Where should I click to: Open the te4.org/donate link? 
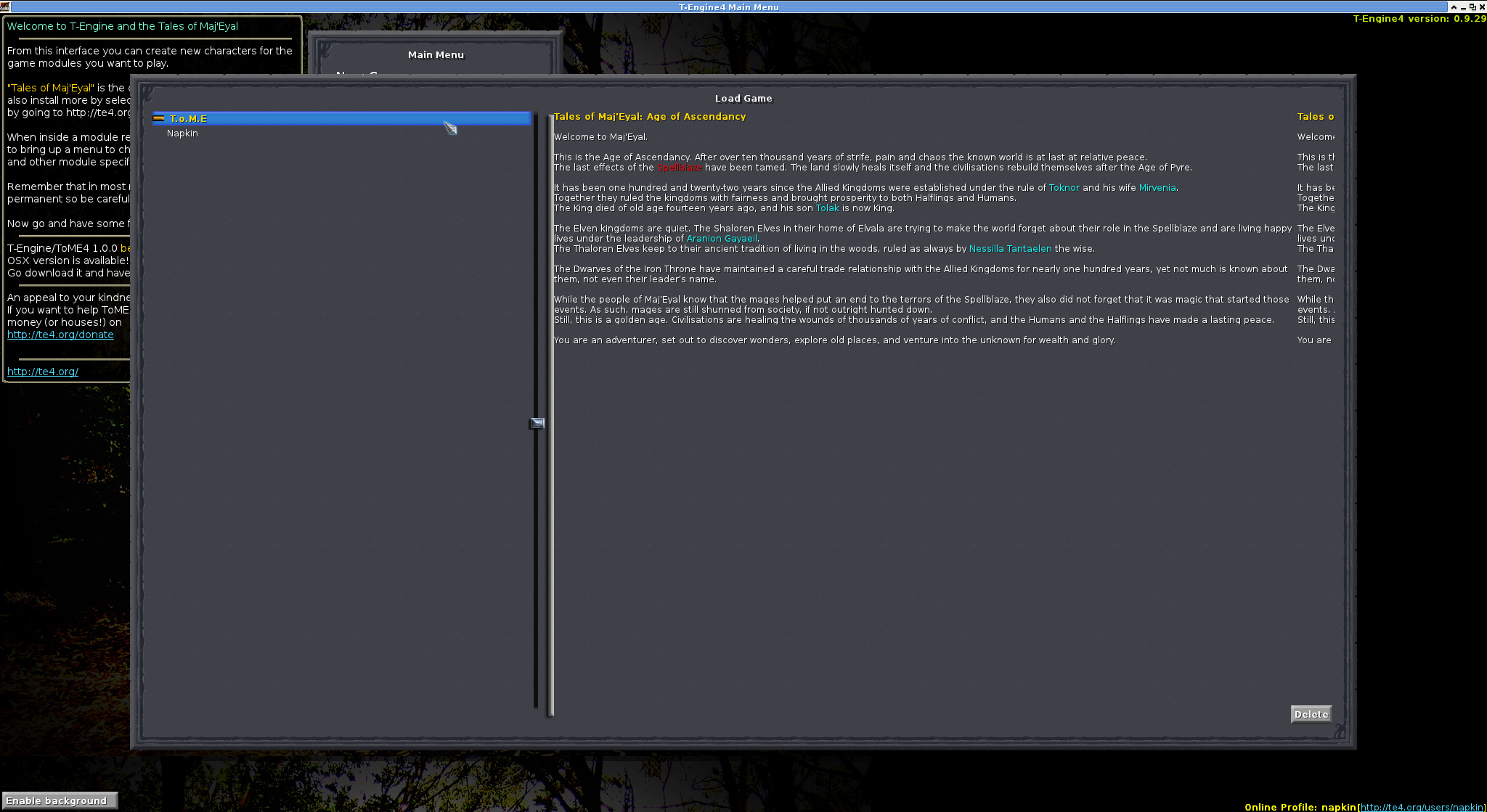(60, 335)
